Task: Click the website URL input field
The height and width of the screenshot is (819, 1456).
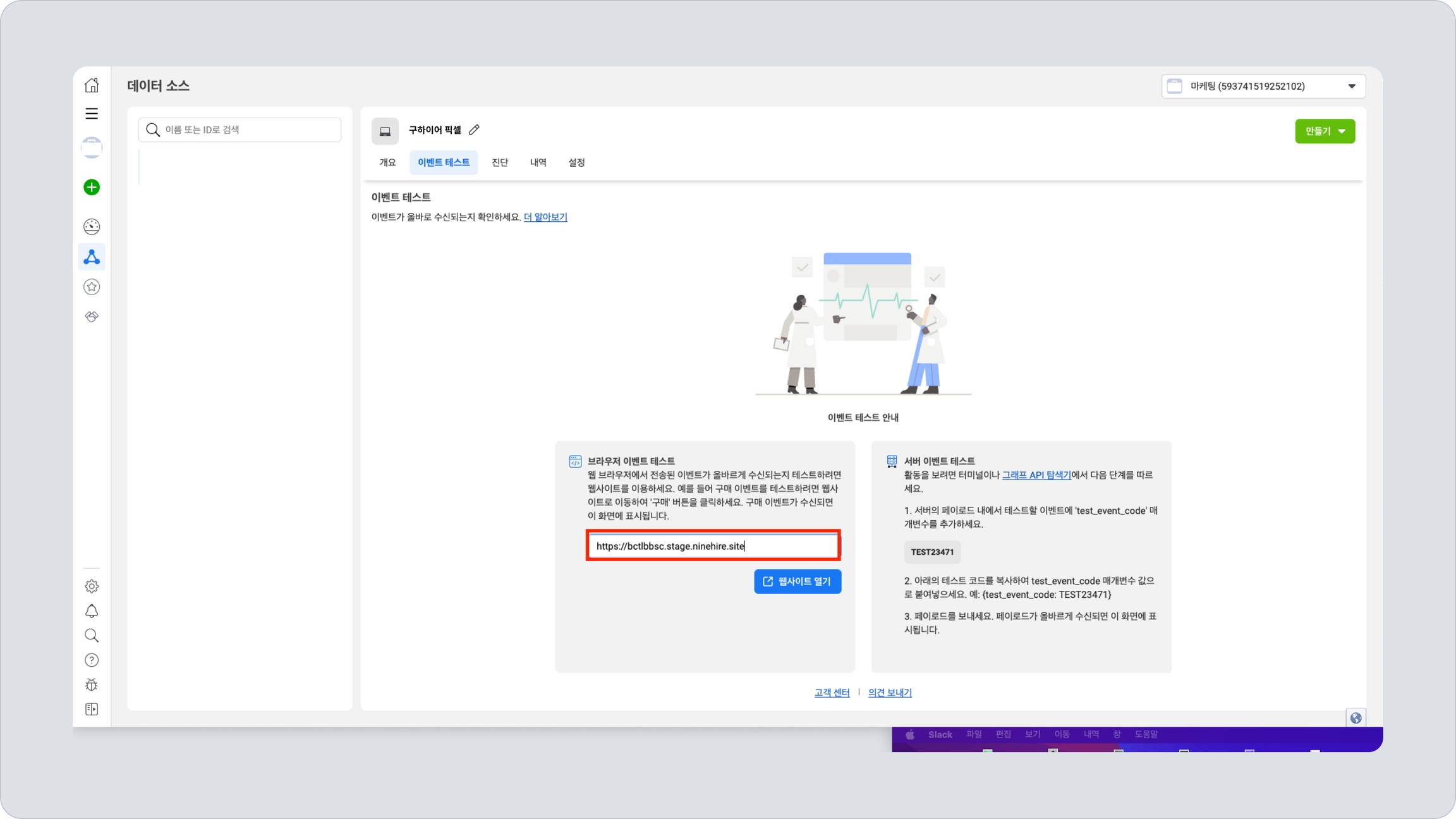Action: tap(713, 546)
